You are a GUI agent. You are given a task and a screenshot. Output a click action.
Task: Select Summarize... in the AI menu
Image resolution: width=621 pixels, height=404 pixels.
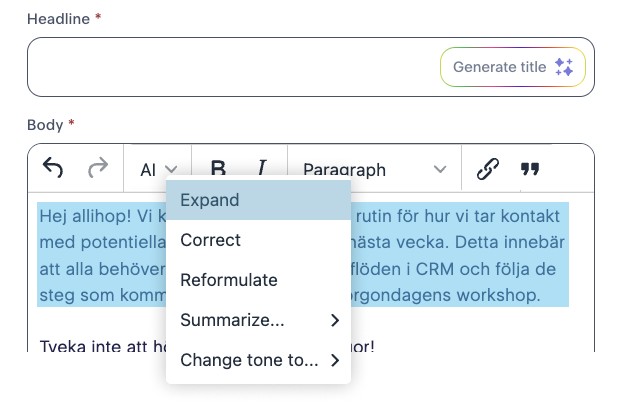(x=258, y=320)
